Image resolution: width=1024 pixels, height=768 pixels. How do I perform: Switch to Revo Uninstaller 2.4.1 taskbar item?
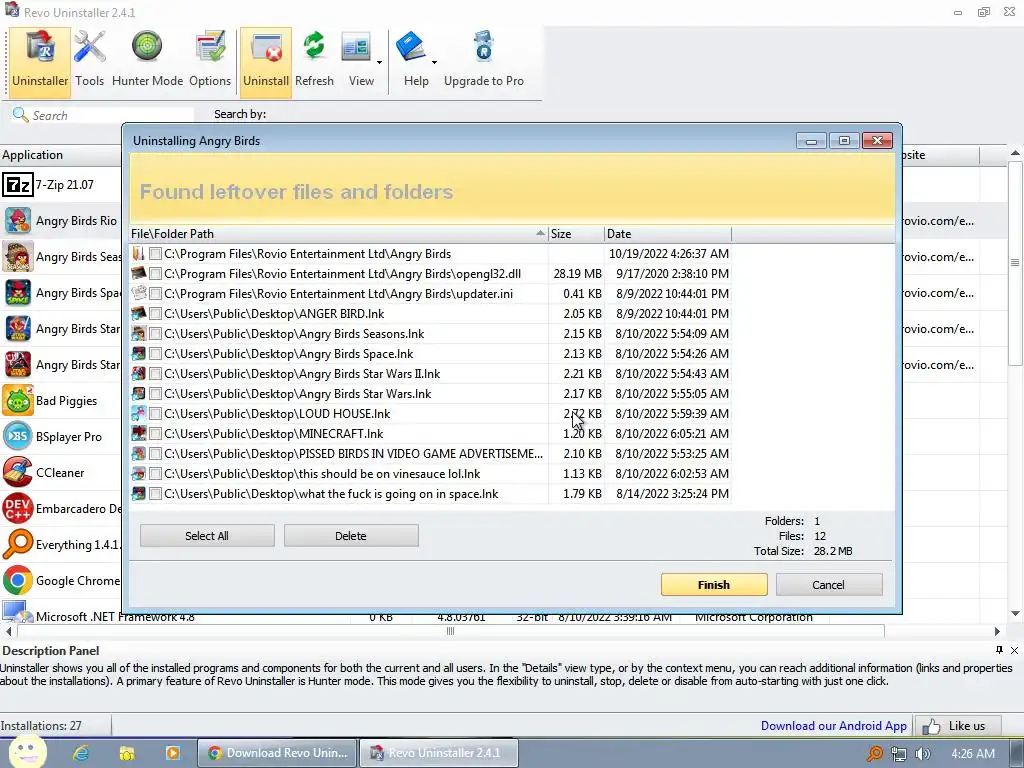[x=440, y=753]
